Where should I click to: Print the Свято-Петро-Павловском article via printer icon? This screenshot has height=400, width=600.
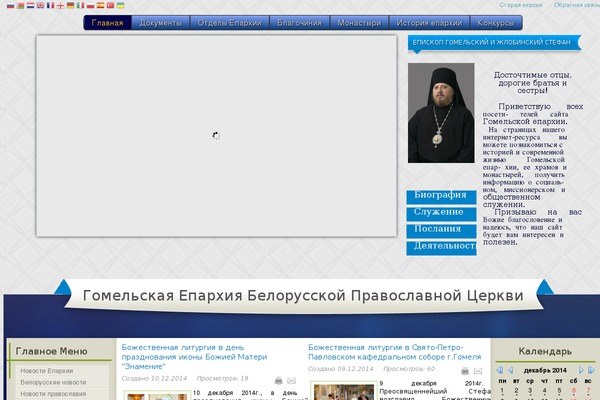(x=465, y=371)
